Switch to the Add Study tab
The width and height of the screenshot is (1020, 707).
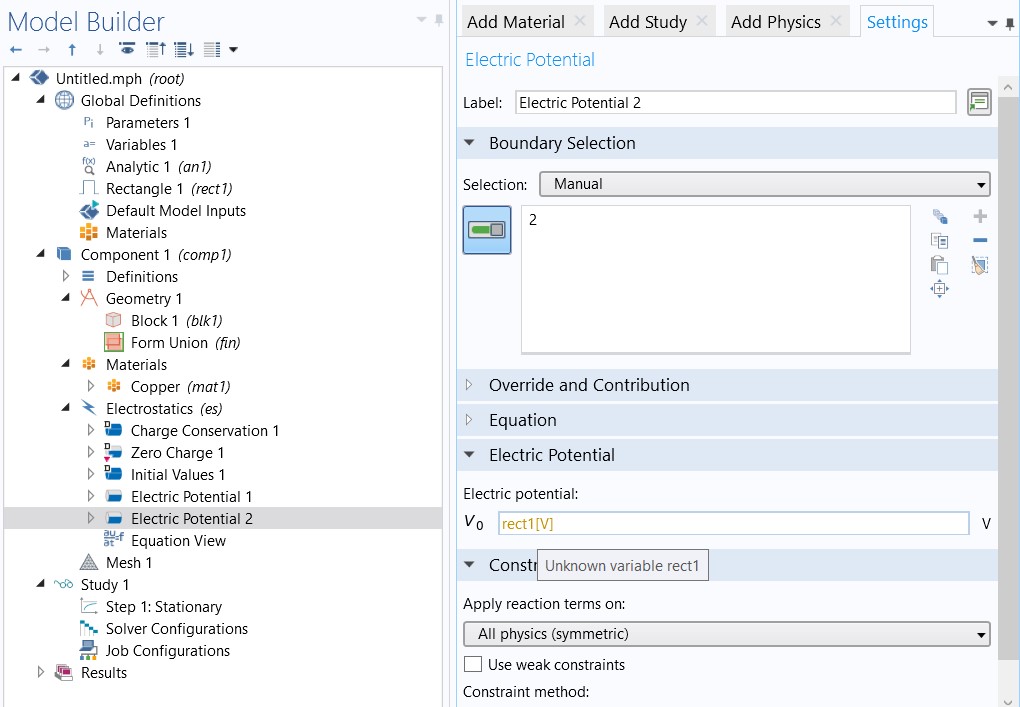[647, 22]
